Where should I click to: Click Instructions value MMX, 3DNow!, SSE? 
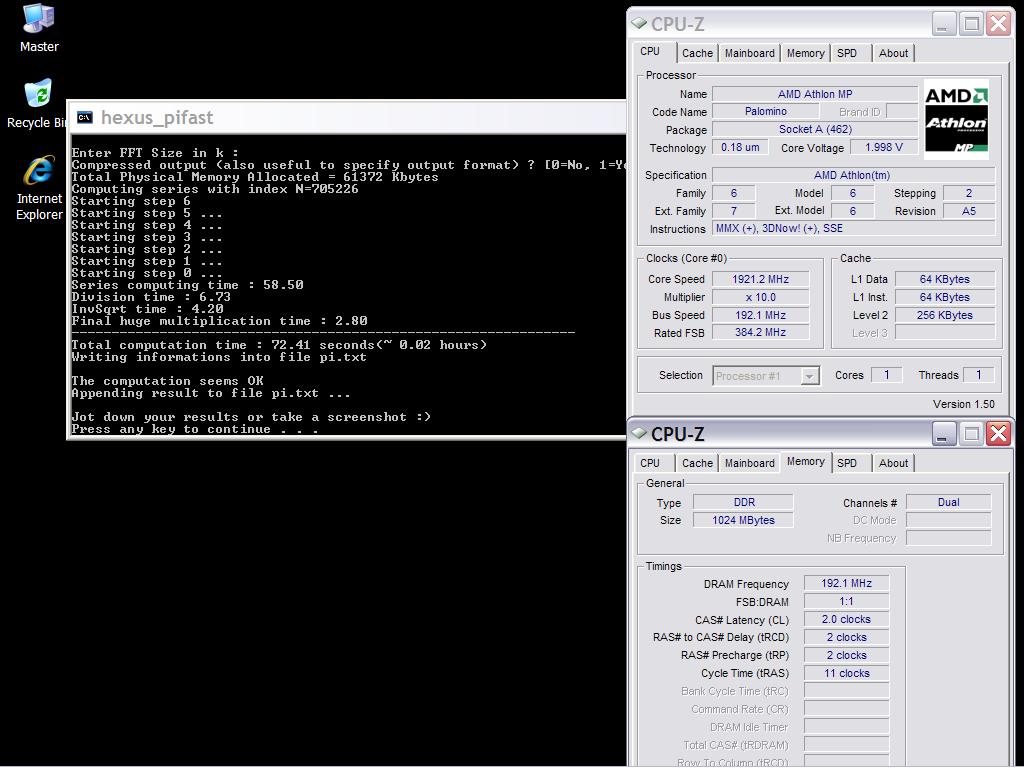click(853, 229)
